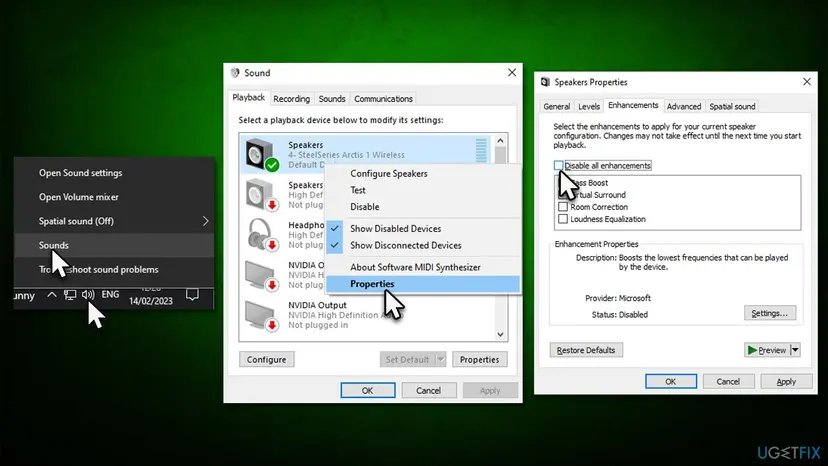Click Set Default button
Image resolution: width=828 pixels, height=466 pixels.
(407, 359)
